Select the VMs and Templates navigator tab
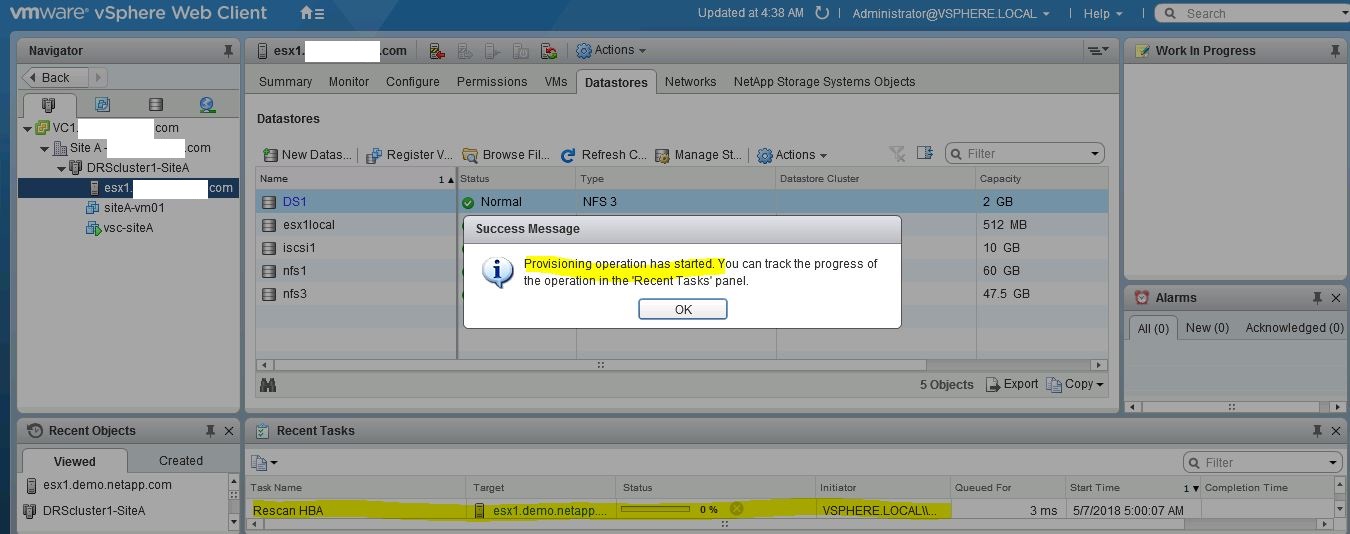The image size is (1350, 534). tap(102, 104)
